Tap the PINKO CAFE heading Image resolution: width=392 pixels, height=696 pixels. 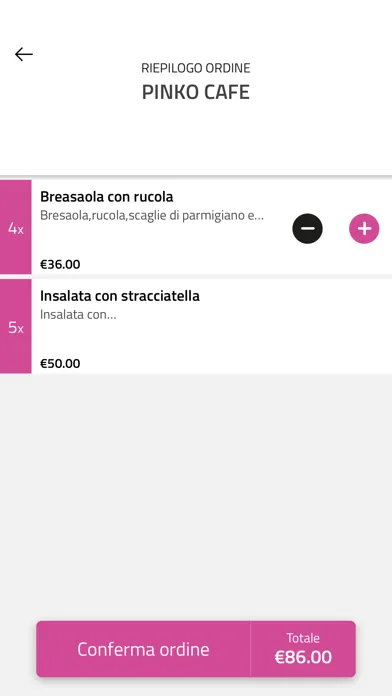pos(196,92)
